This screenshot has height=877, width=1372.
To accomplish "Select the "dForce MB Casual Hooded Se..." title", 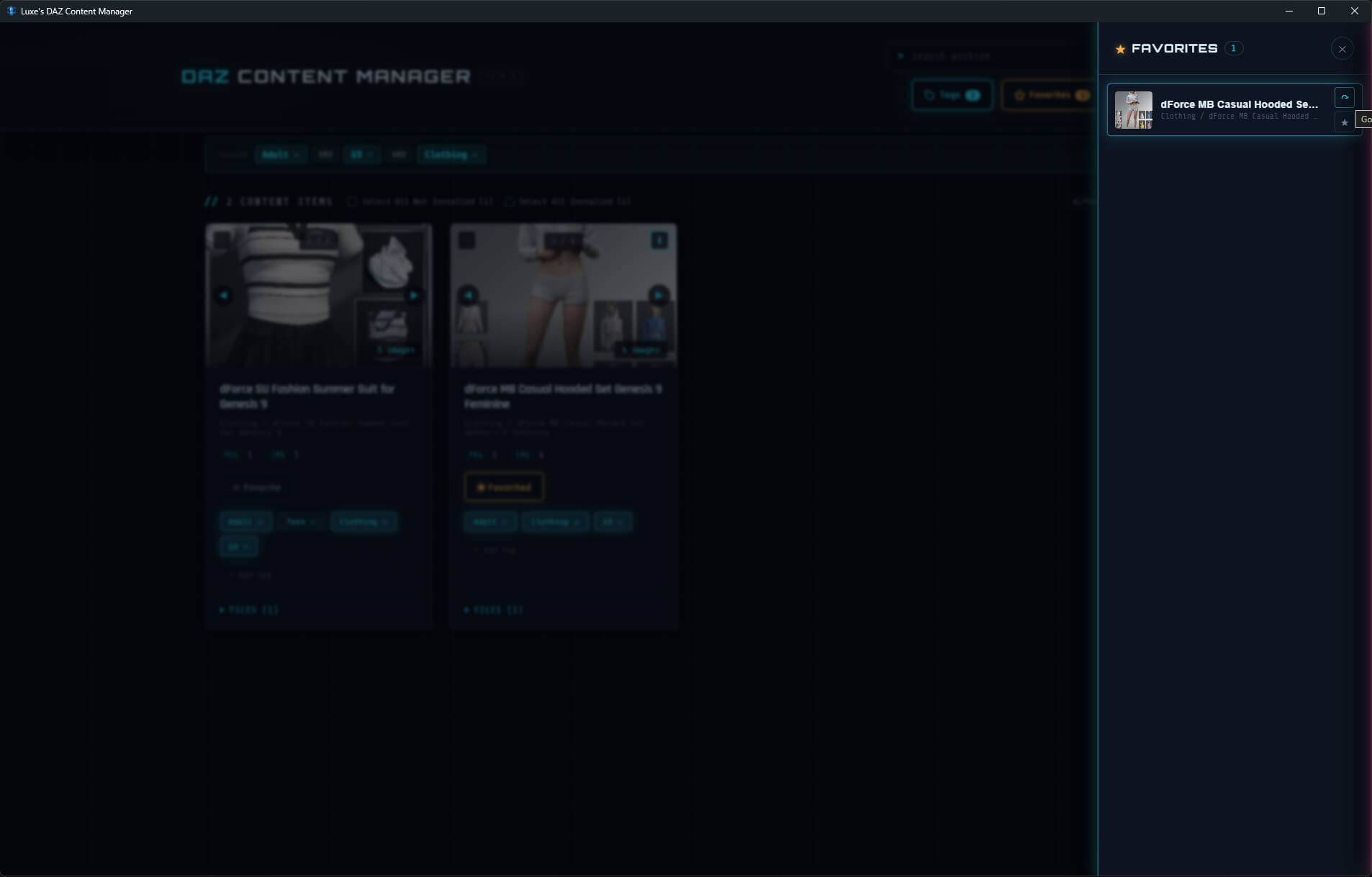I will (1239, 104).
